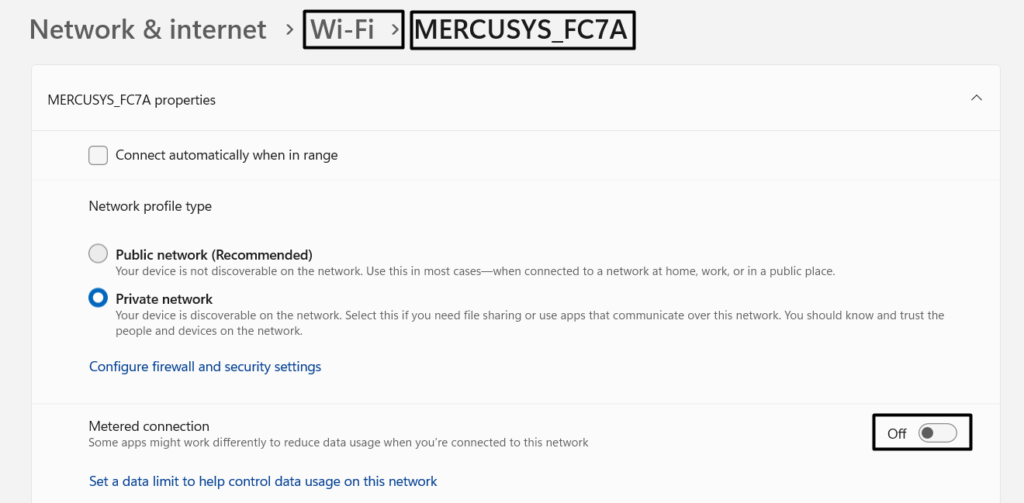The image size is (1024, 503).
Task: Click the Network profile type heading
Action: (x=150, y=206)
